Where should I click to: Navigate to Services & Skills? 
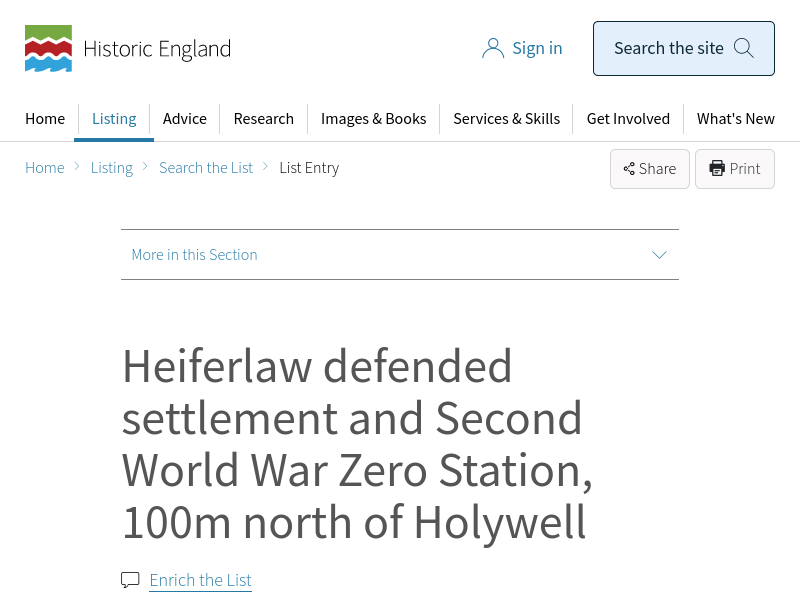click(x=506, y=119)
